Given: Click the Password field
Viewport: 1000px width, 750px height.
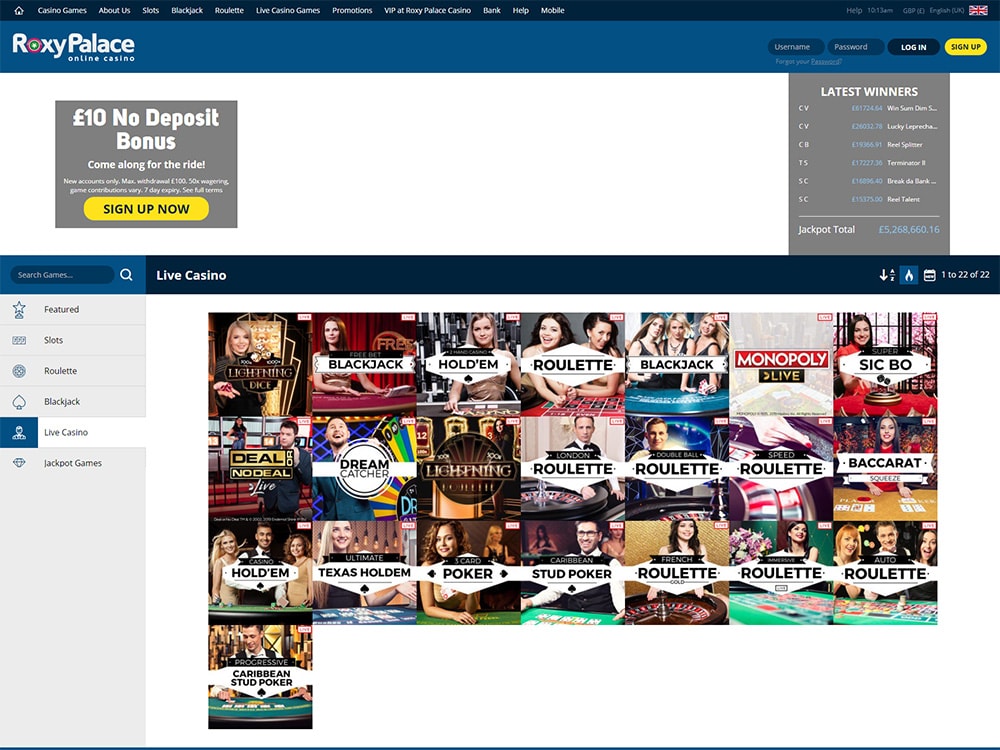Looking at the screenshot, I should 856,47.
